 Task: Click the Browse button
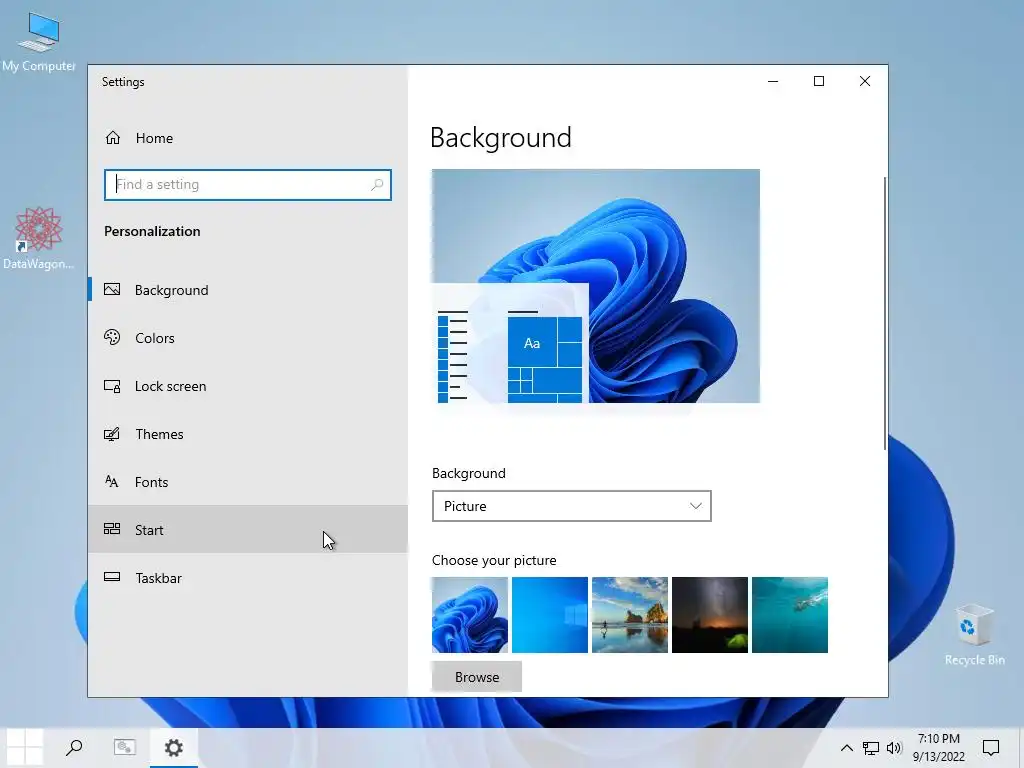point(477,677)
